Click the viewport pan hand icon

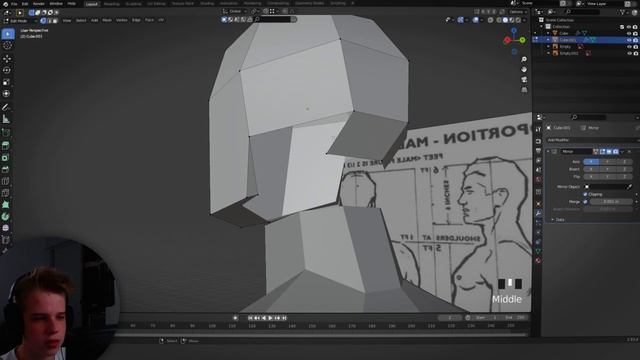coord(524,69)
